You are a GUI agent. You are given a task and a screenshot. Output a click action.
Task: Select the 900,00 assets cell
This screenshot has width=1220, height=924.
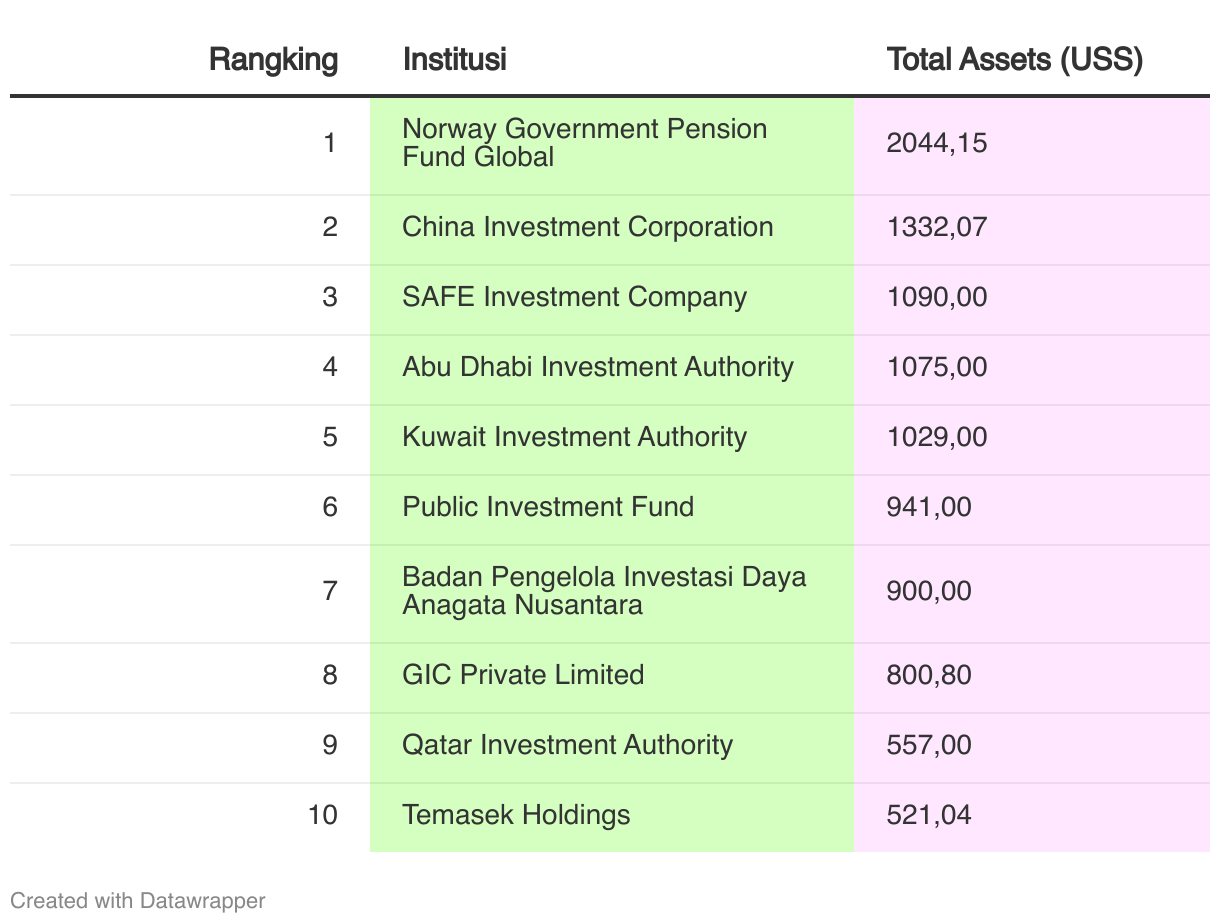(928, 591)
